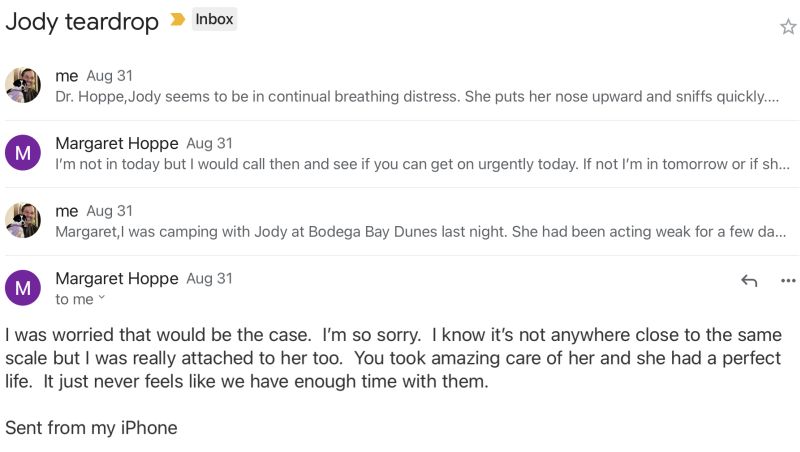Toggle the yellow importance marker

(177, 20)
